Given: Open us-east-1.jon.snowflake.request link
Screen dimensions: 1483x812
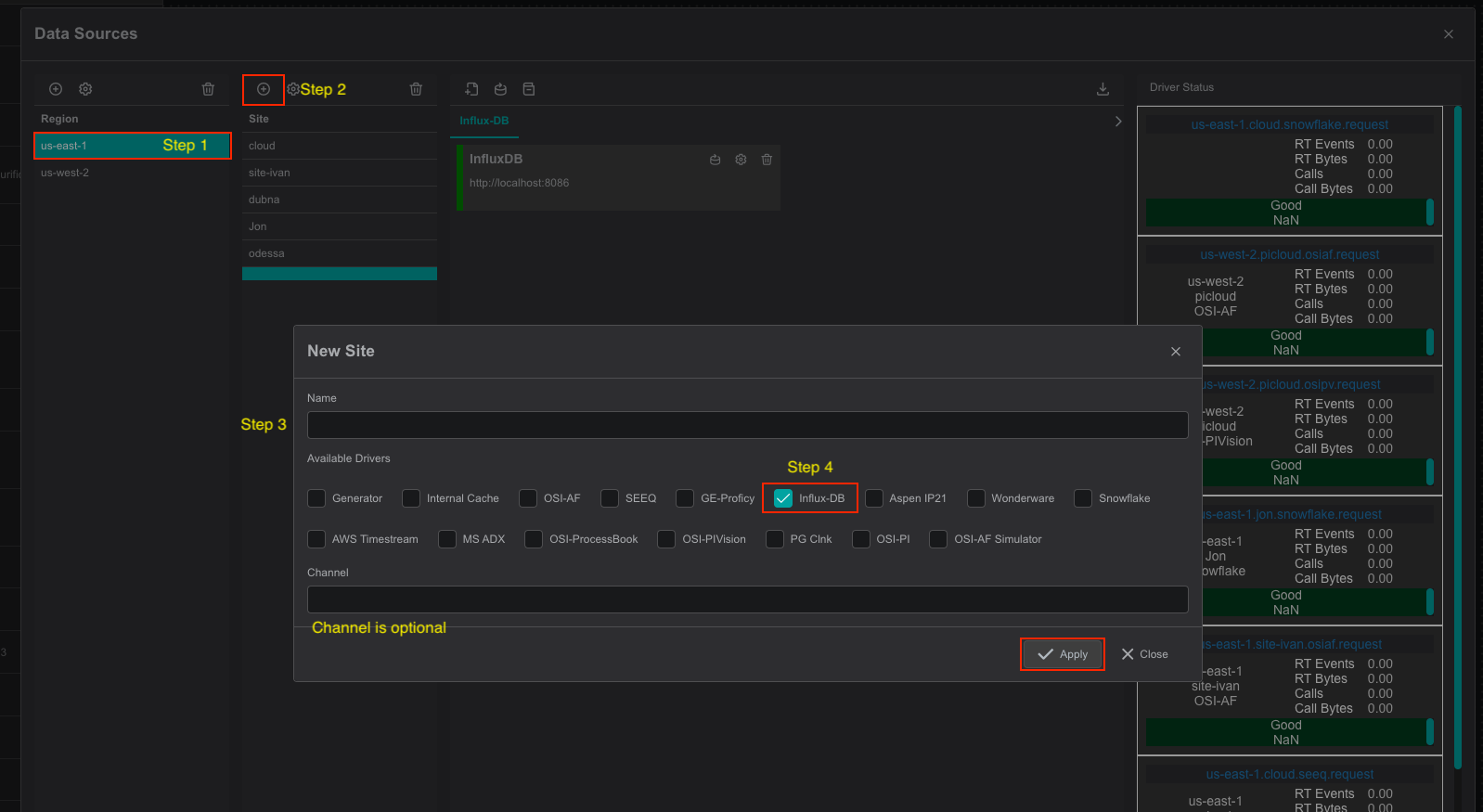Looking at the screenshot, I should (1292, 514).
